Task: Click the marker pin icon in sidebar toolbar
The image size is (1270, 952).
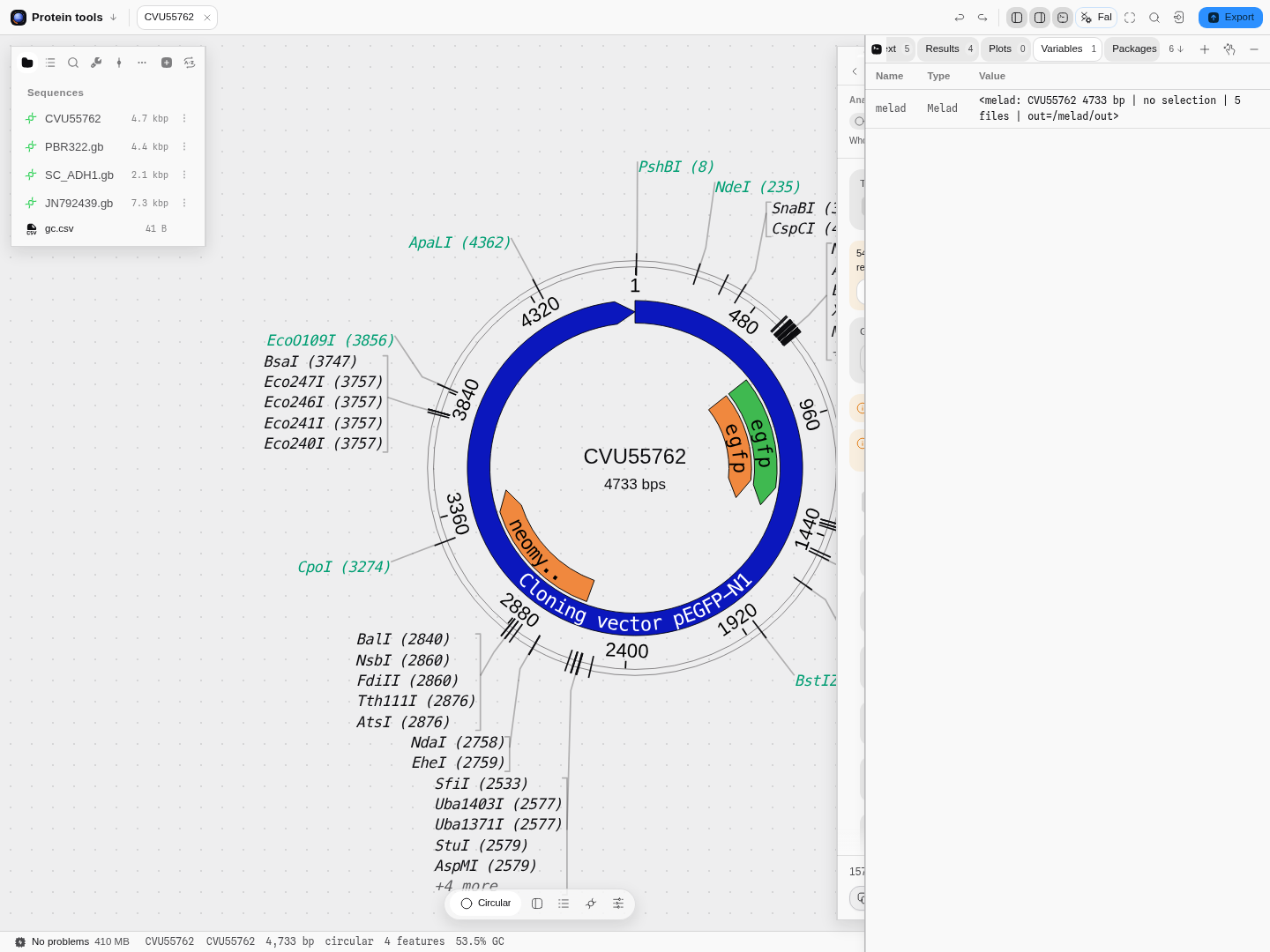Action: (x=119, y=63)
